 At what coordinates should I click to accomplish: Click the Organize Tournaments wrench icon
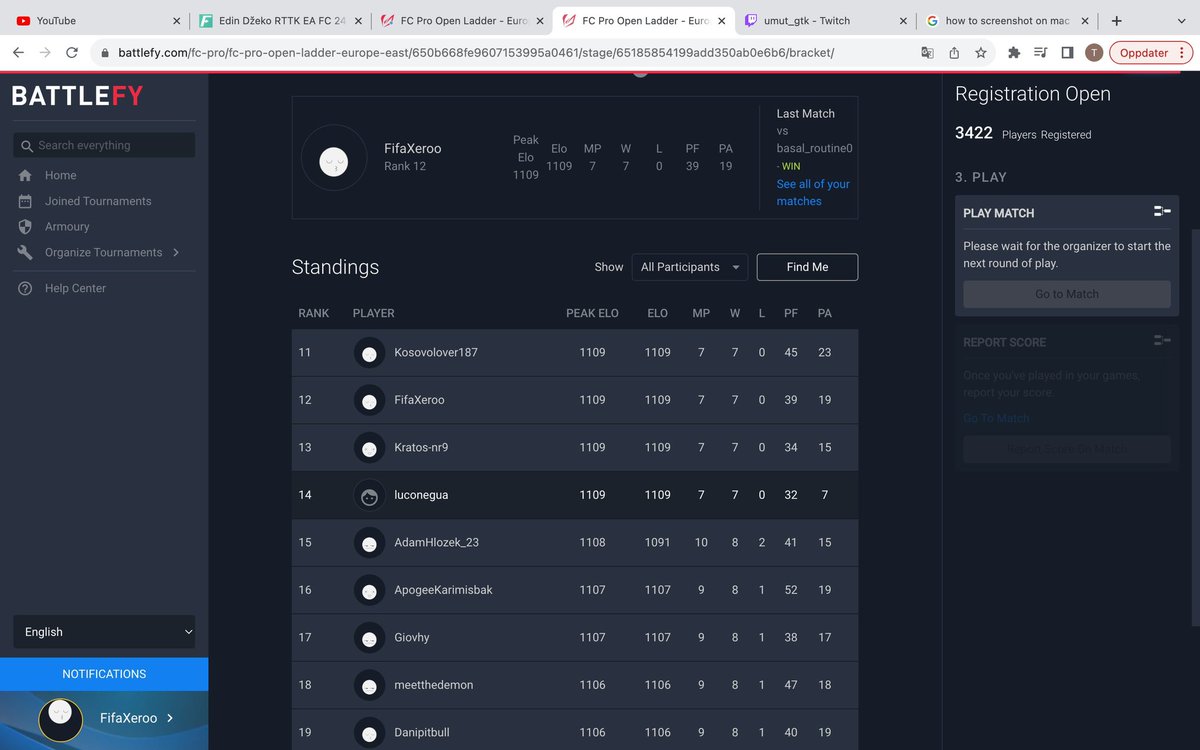click(x=26, y=253)
